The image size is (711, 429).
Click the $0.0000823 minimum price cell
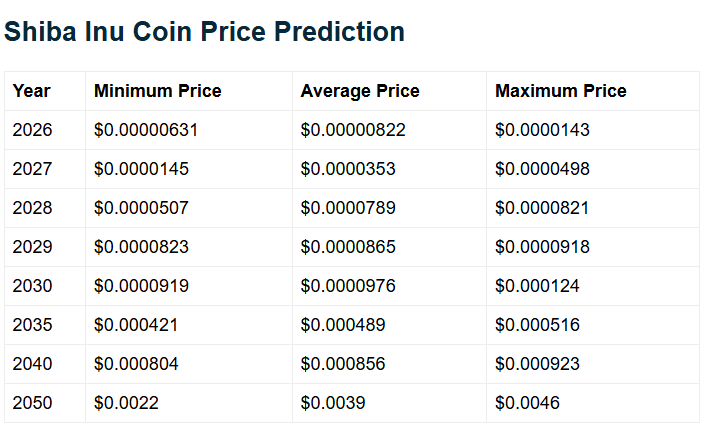coord(141,247)
